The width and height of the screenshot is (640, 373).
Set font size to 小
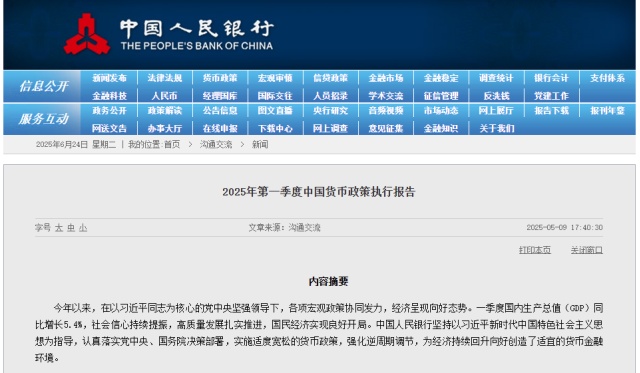[x=83, y=228]
